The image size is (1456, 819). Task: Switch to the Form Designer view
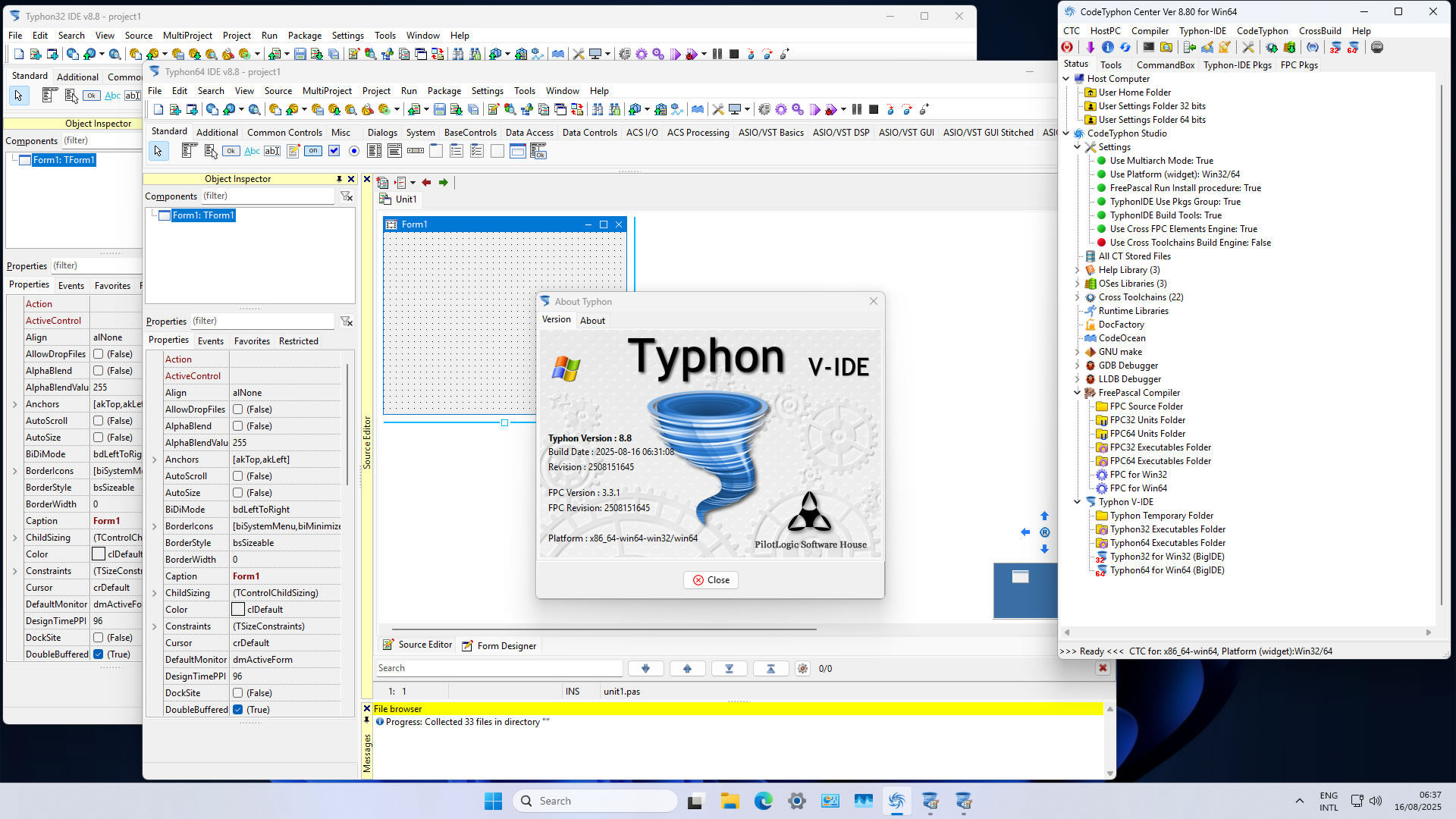coord(498,646)
